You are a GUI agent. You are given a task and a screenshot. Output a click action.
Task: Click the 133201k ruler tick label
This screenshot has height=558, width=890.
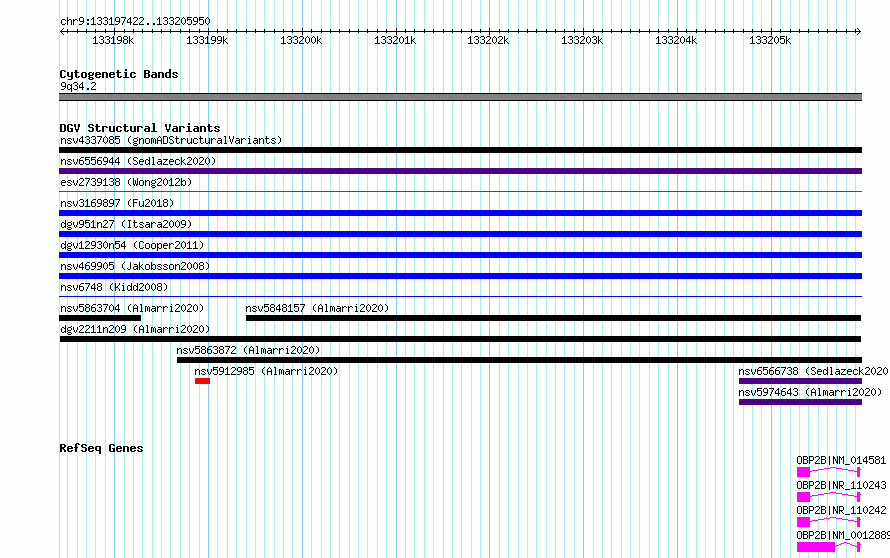(x=395, y=40)
